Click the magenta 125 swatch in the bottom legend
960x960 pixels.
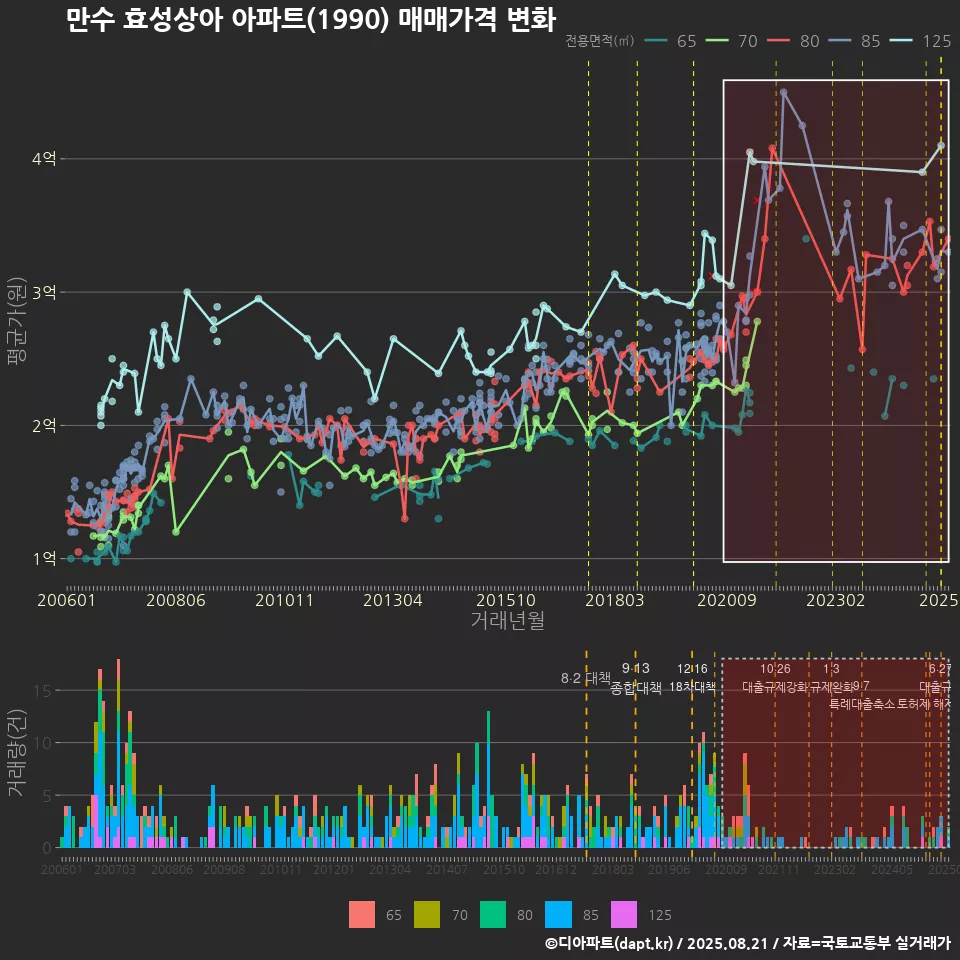pos(624,915)
